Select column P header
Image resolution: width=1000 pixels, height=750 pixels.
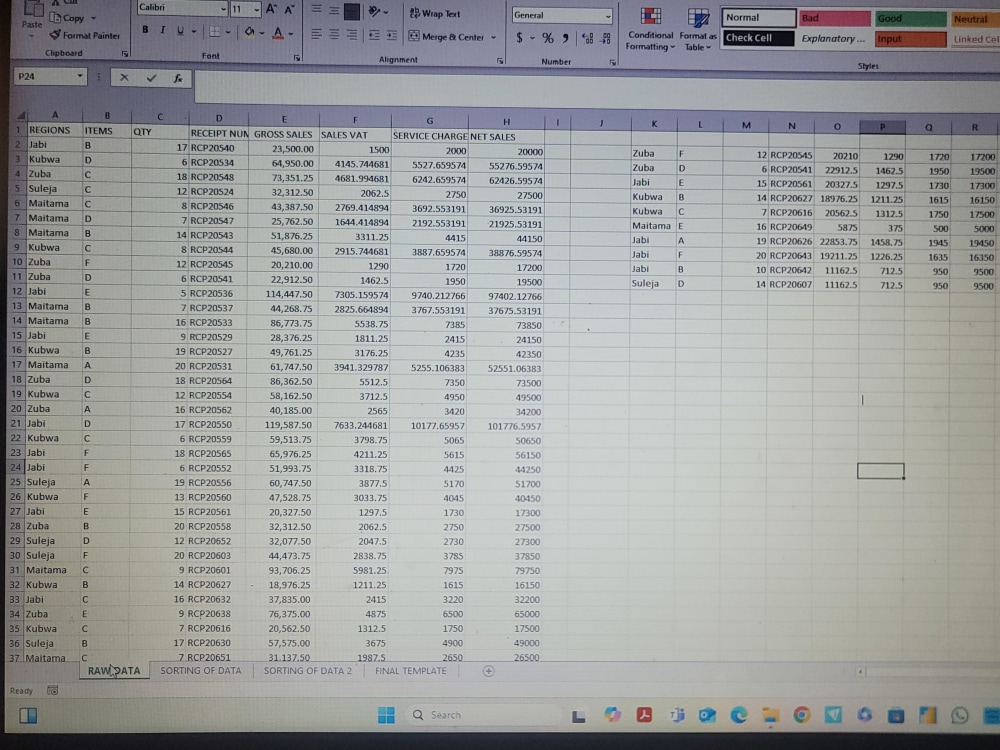882,127
